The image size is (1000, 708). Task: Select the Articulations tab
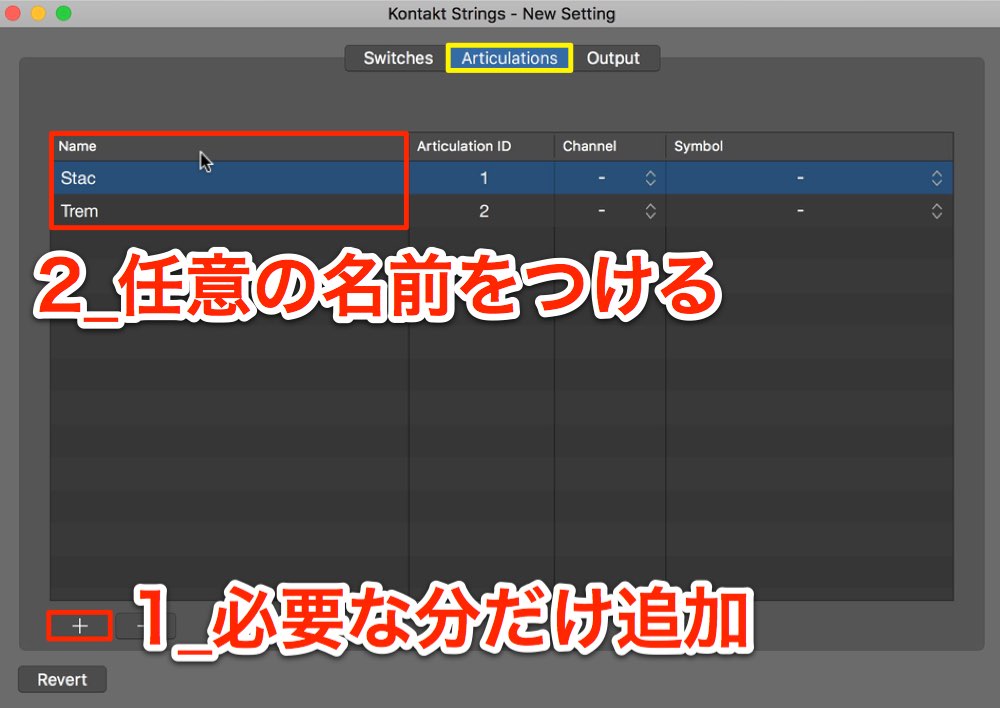coord(509,58)
